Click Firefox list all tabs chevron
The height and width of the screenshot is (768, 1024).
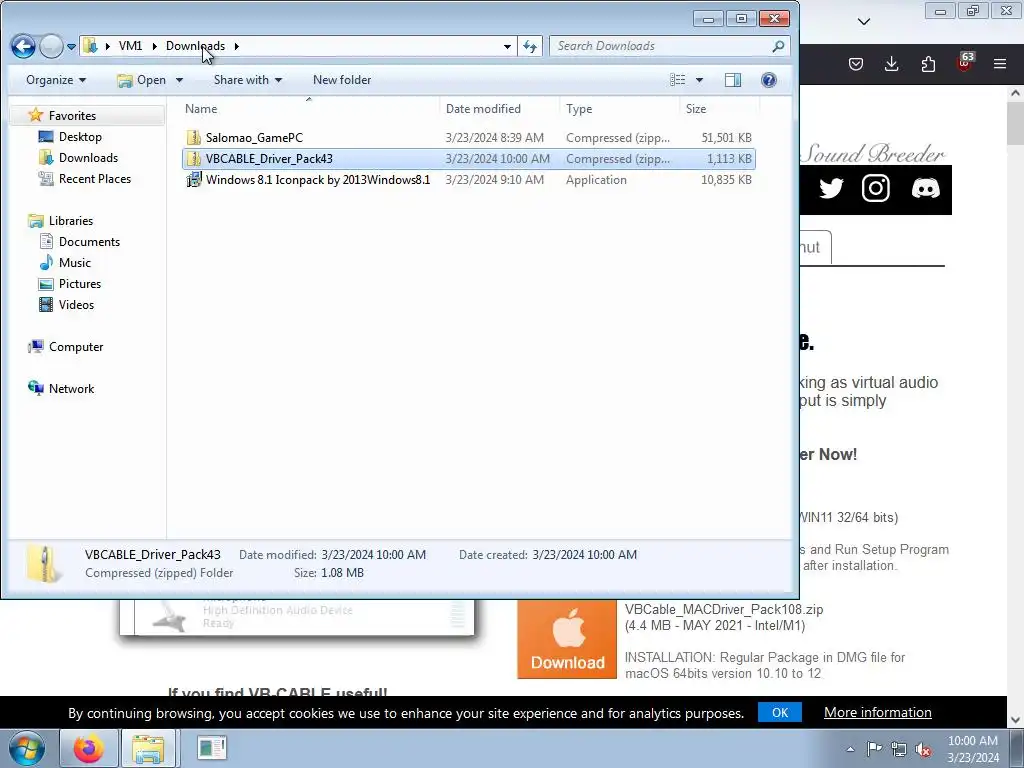click(864, 22)
